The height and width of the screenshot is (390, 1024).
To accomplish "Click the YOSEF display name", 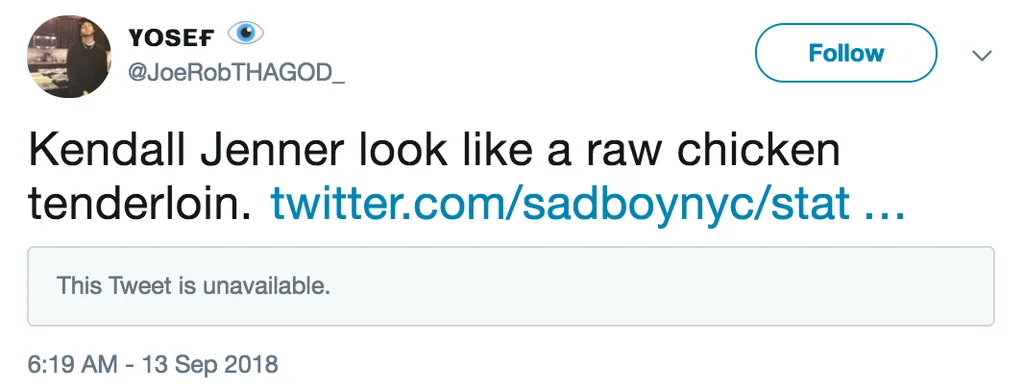I will 171,38.
